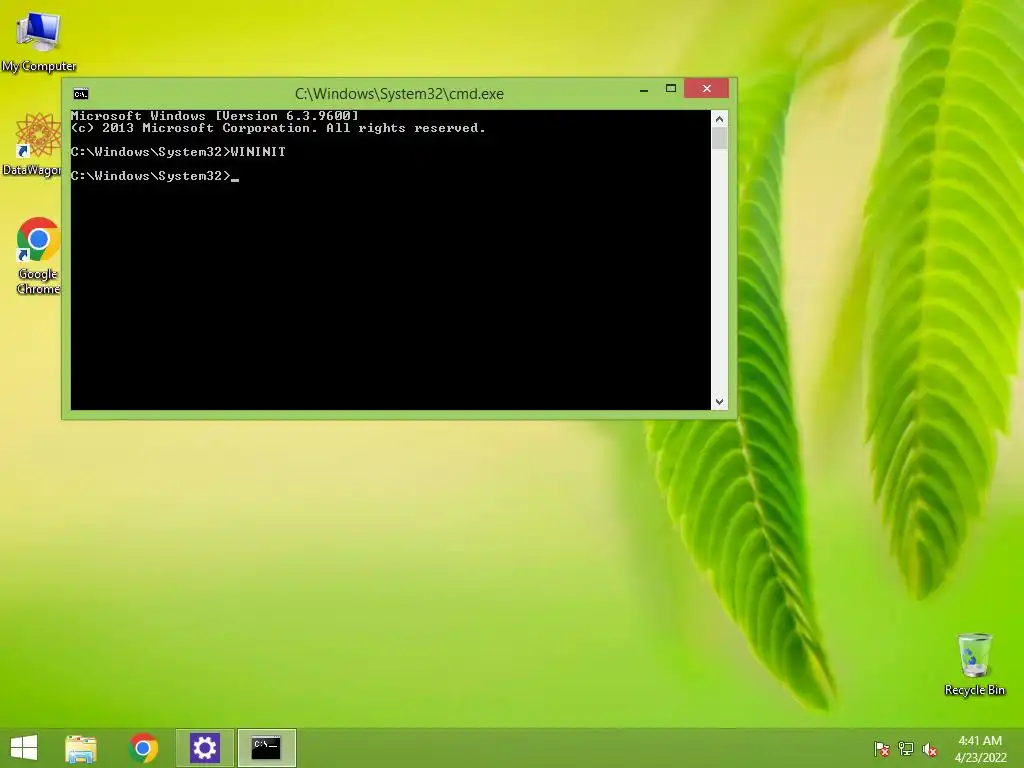
Task: Launch the Google Chrome desktop shortcut
Action: pyautogui.click(x=37, y=255)
